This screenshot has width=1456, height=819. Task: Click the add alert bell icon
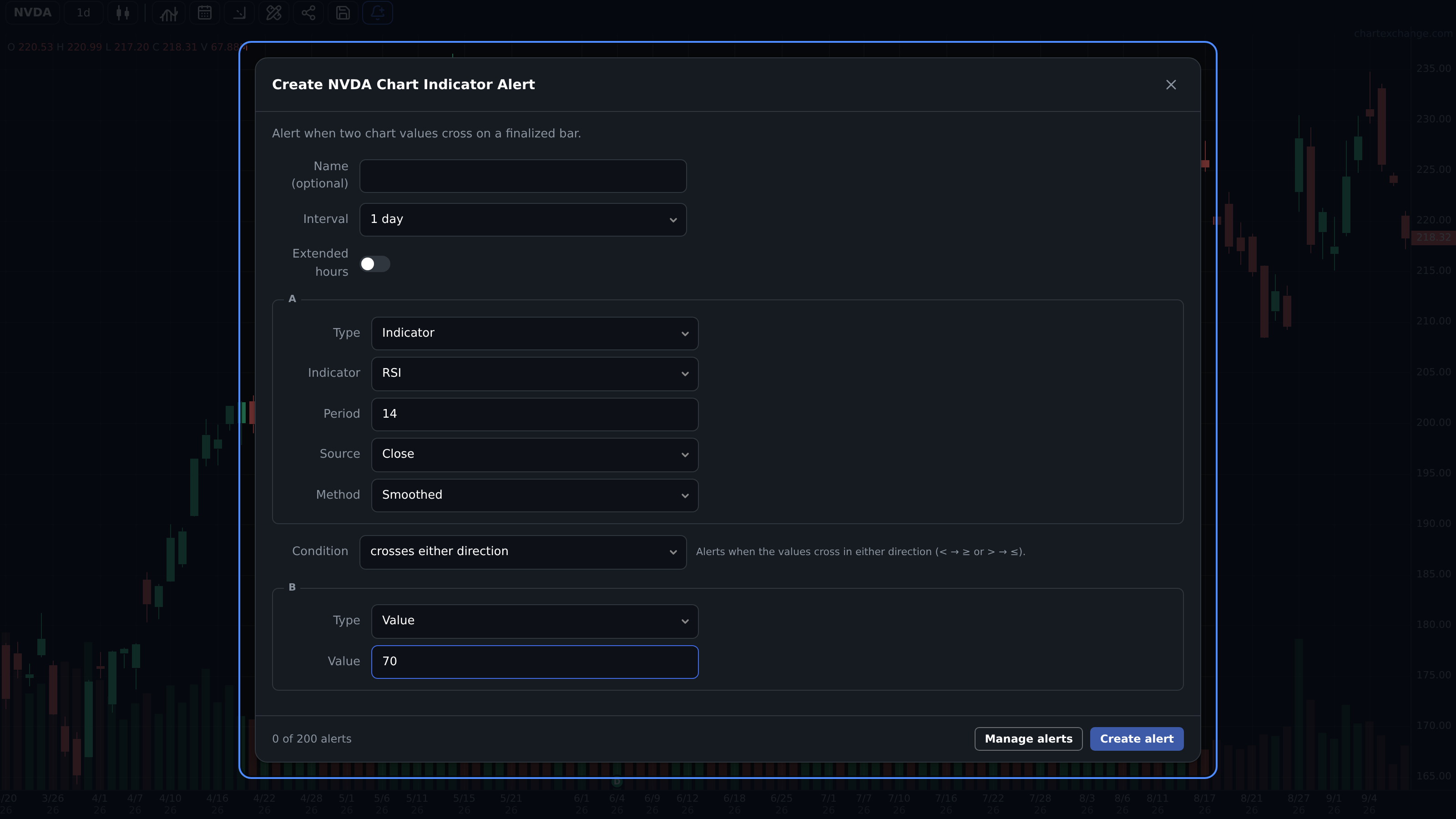(378, 12)
